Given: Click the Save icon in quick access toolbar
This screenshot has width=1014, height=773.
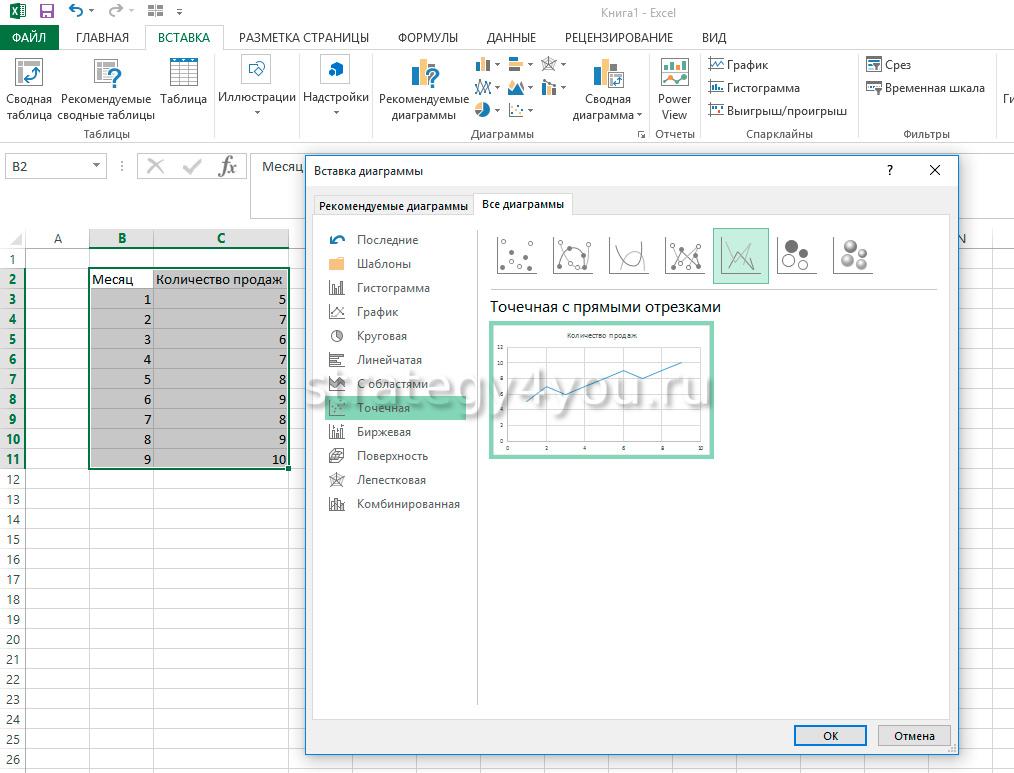Looking at the screenshot, I should coord(46,12).
